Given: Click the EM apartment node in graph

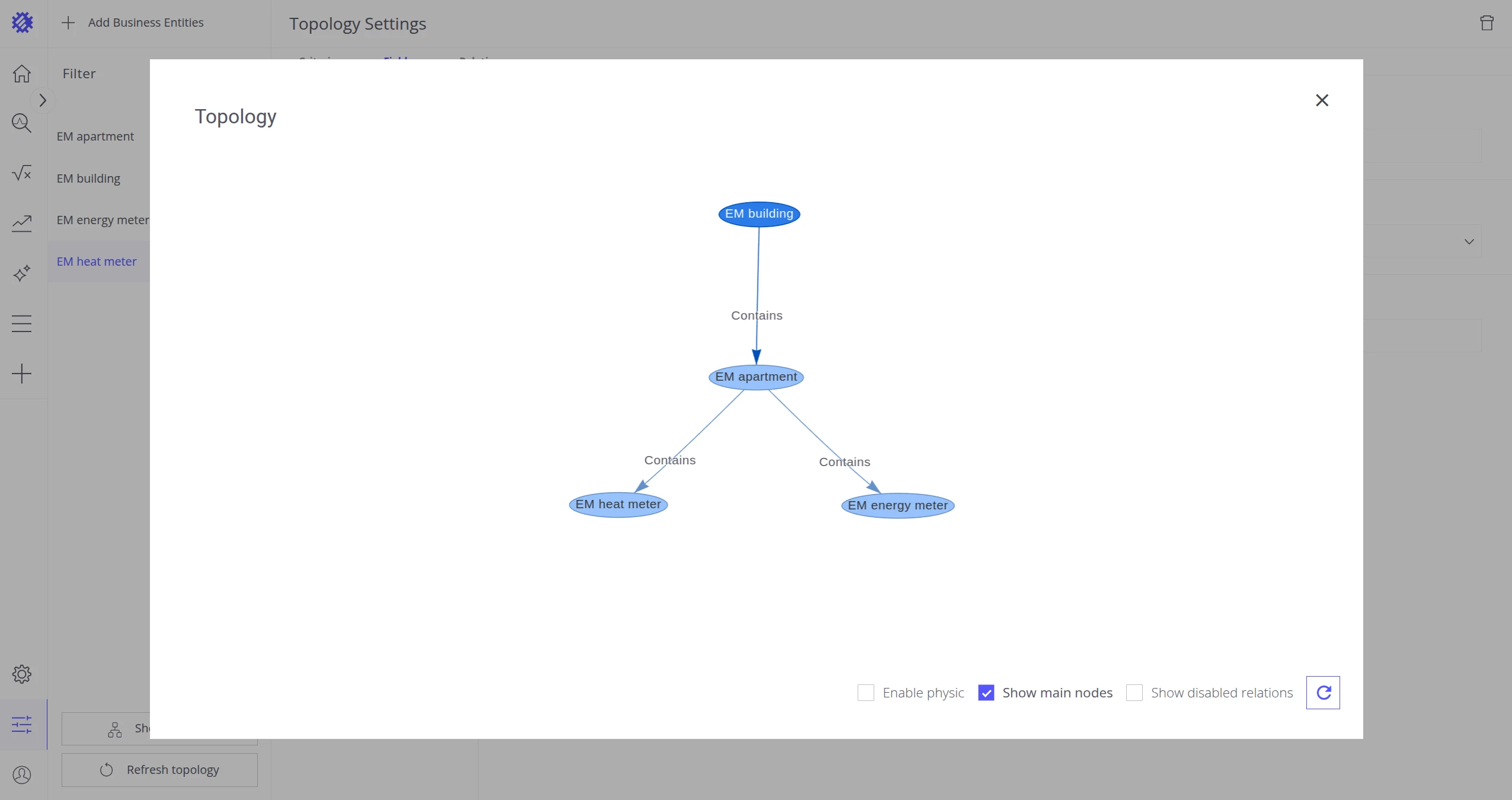Looking at the screenshot, I should coord(756,377).
